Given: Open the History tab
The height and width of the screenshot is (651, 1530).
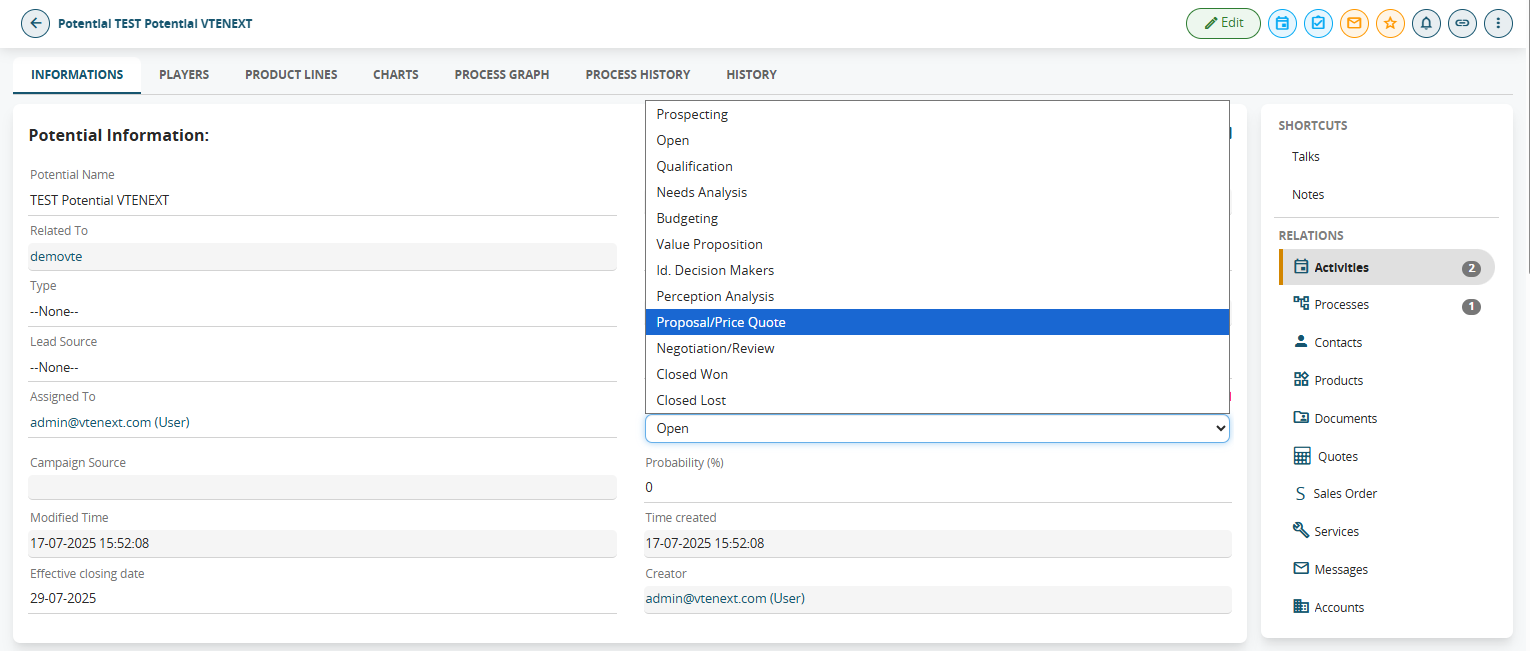Looking at the screenshot, I should pos(752,75).
